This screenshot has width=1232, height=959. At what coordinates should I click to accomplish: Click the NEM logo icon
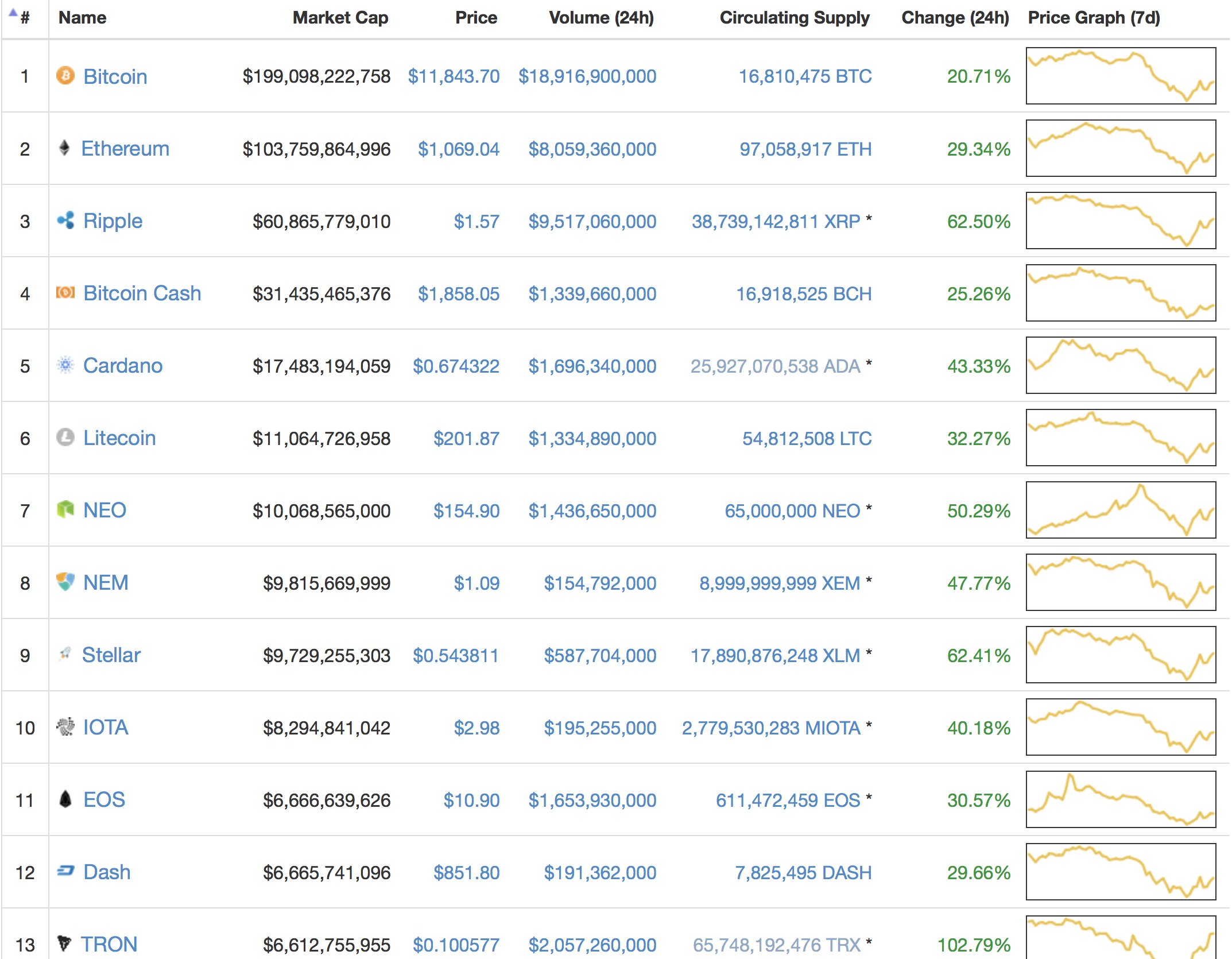65,582
